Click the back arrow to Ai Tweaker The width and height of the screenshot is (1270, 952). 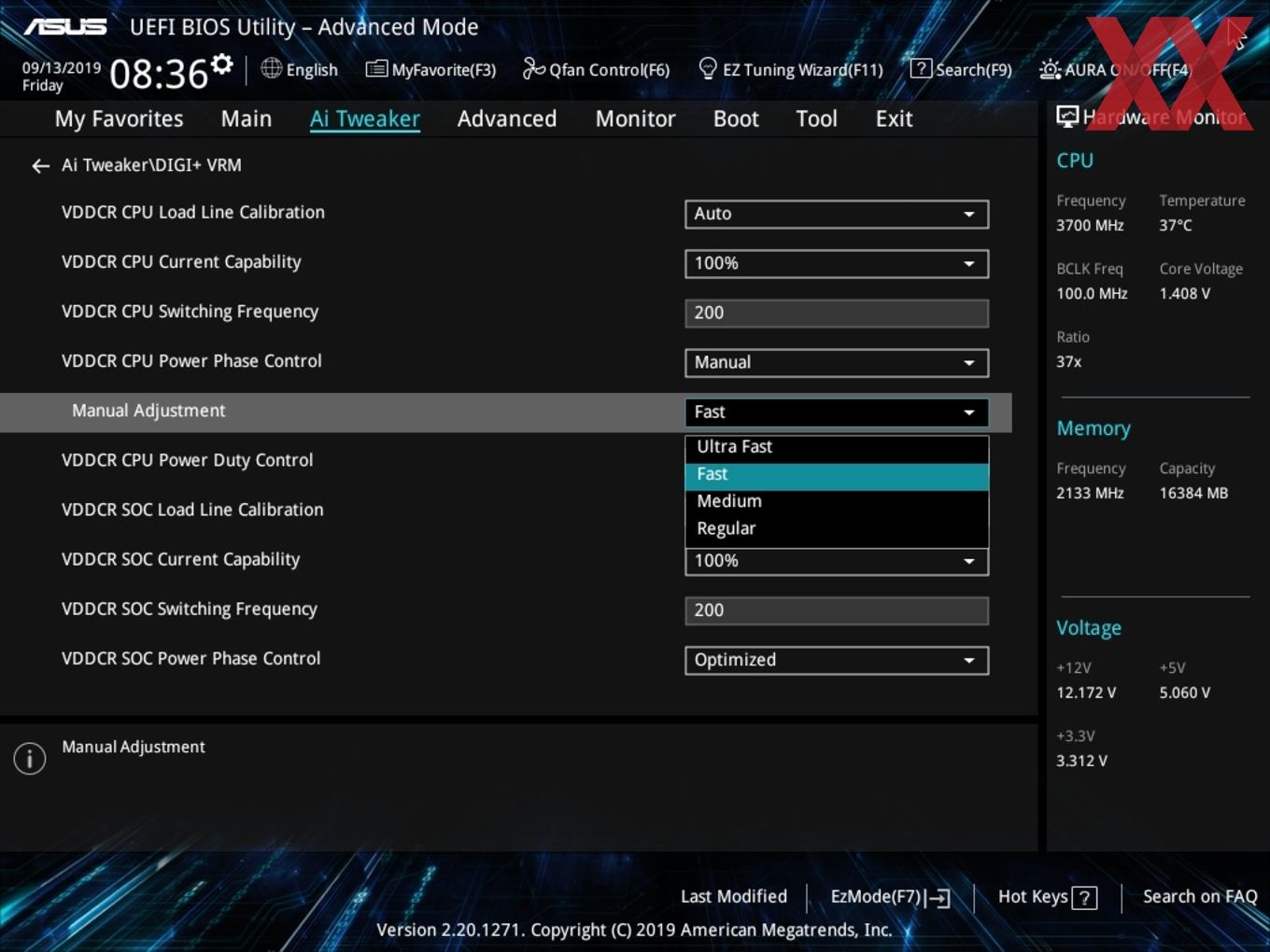coord(40,166)
